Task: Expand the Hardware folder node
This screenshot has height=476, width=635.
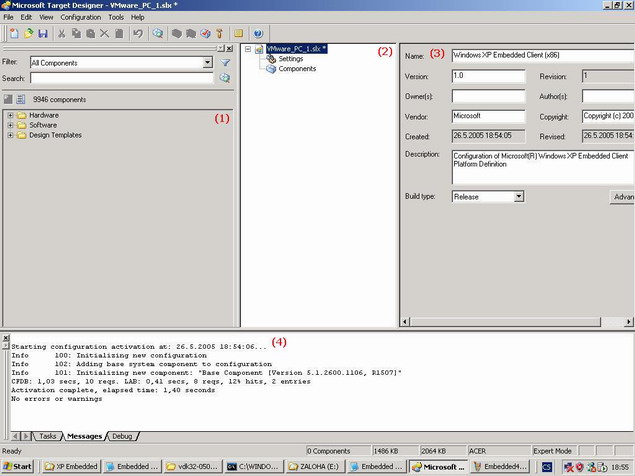Action: [11, 115]
